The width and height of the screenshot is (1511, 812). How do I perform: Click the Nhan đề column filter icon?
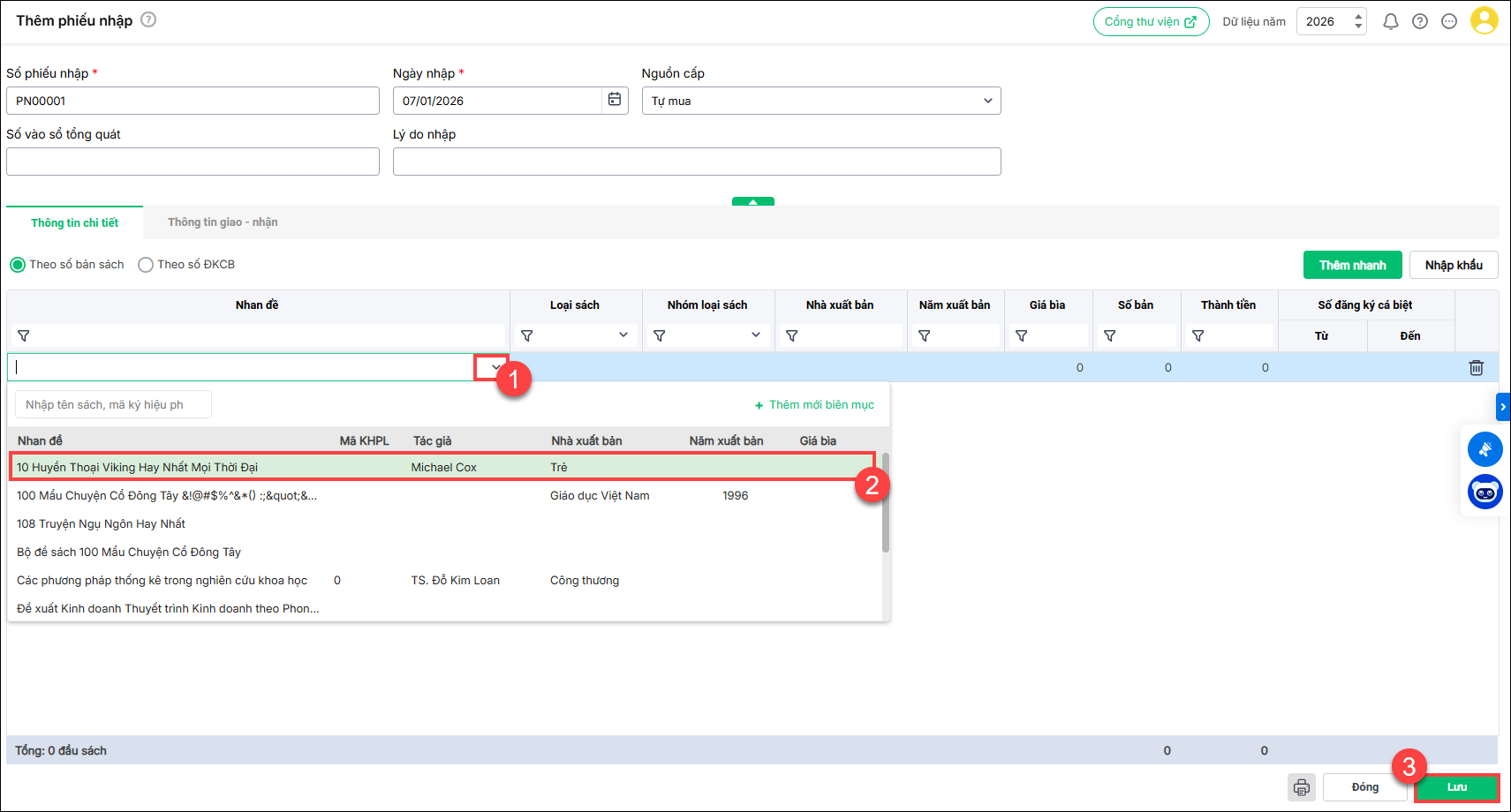[x=24, y=336]
